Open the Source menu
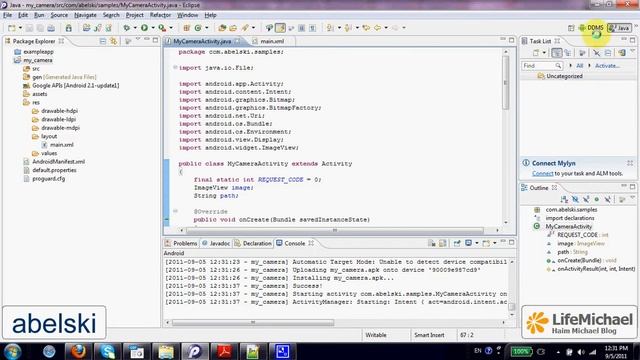The width and height of the screenshot is (640, 360). pyautogui.click(x=59, y=15)
